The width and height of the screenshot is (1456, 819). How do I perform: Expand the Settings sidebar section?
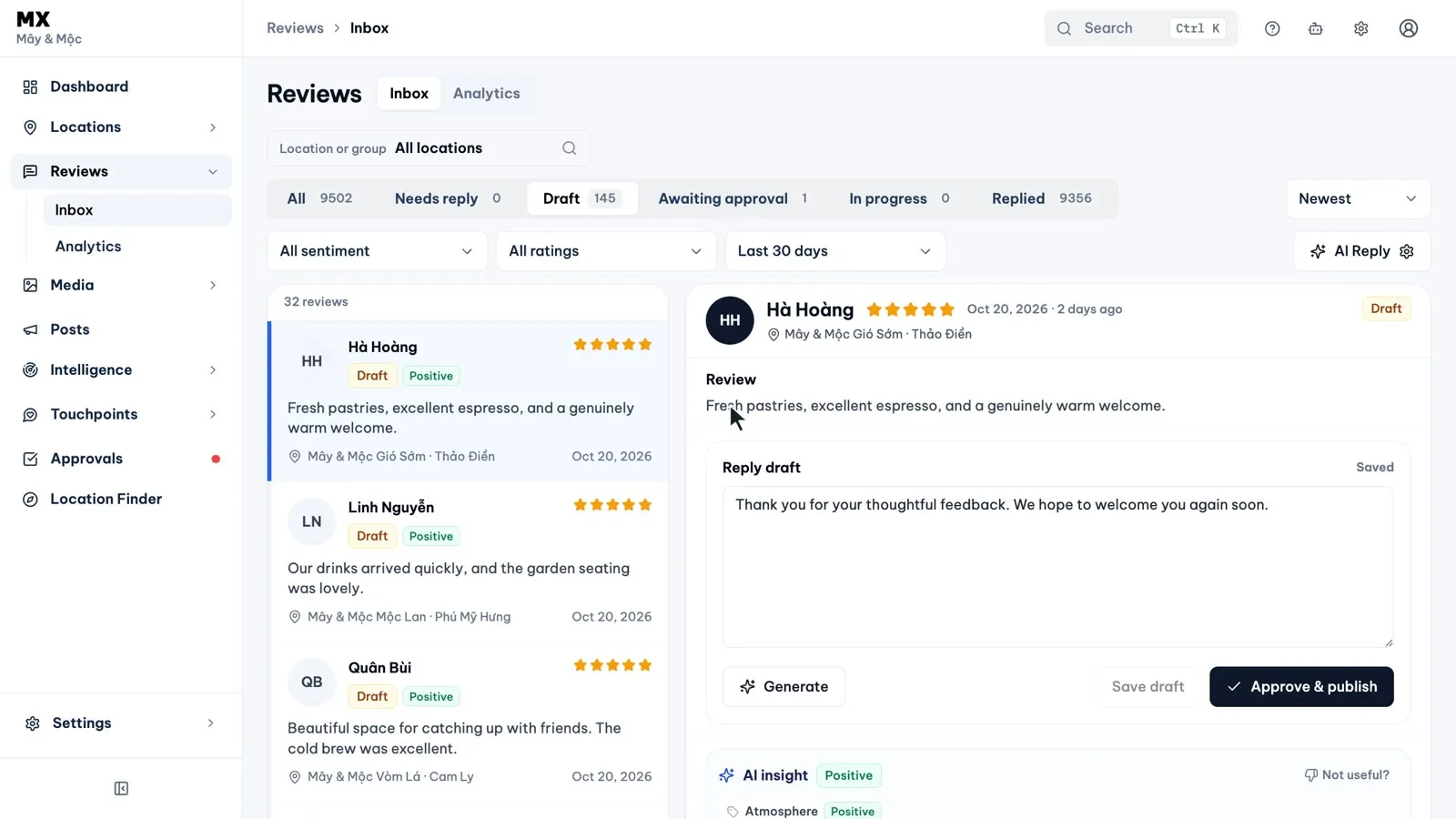[x=121, y=723]
